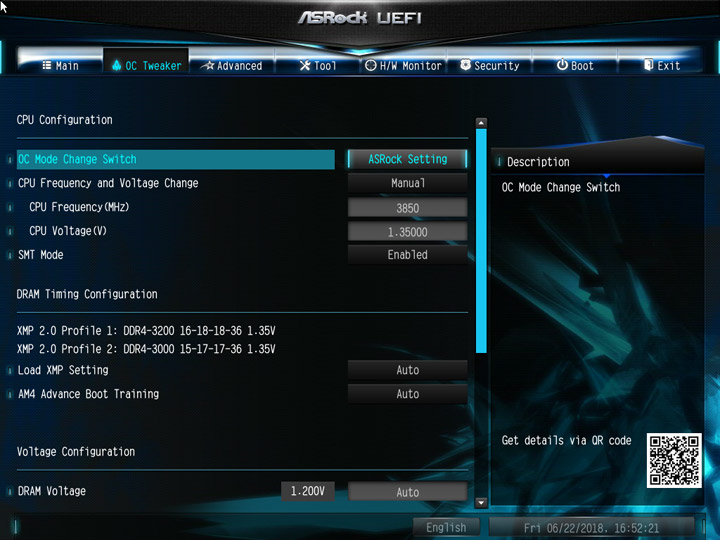Click the OC Mode Change Switch description text
The height and width of the screenshot is (540, 720).
tap(561, 187)
